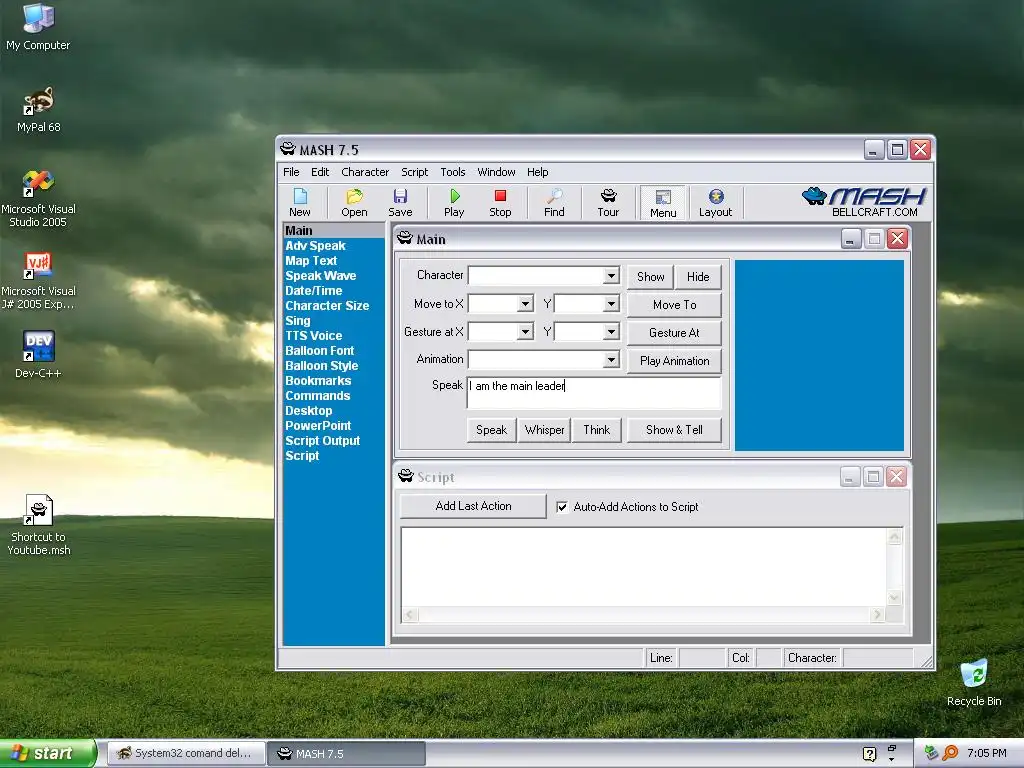Click the help question-mark tray icon
1024x768 pixels.
869,754
